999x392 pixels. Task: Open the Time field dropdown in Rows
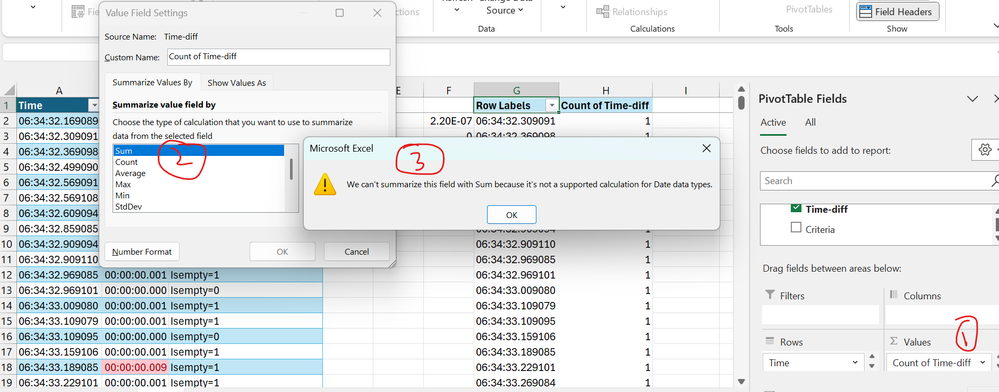click(x=856, y=363)
